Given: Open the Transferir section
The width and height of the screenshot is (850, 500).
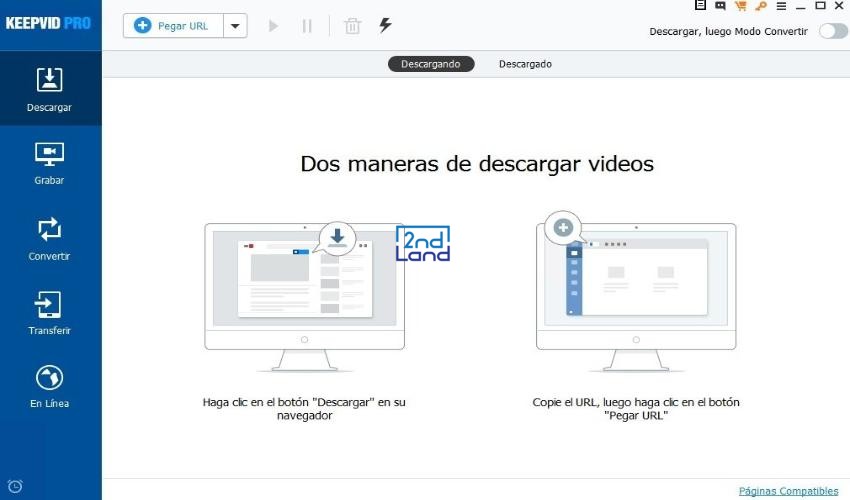Looking at the screenshot, I should point(49,313).
